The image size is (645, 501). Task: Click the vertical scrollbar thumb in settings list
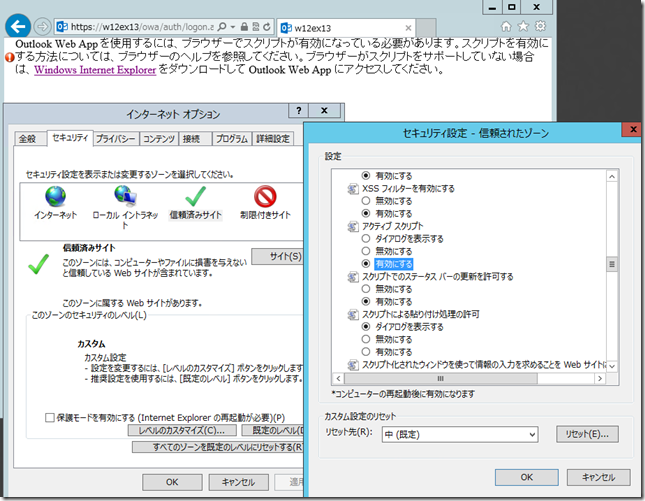tap(612, 264)
